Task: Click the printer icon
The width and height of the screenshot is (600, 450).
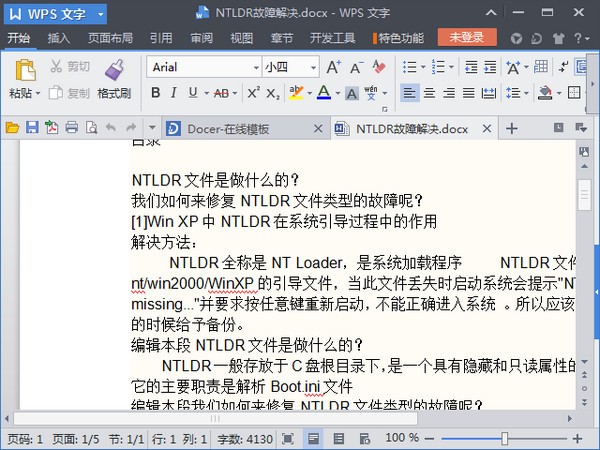Action: (72, 127)
